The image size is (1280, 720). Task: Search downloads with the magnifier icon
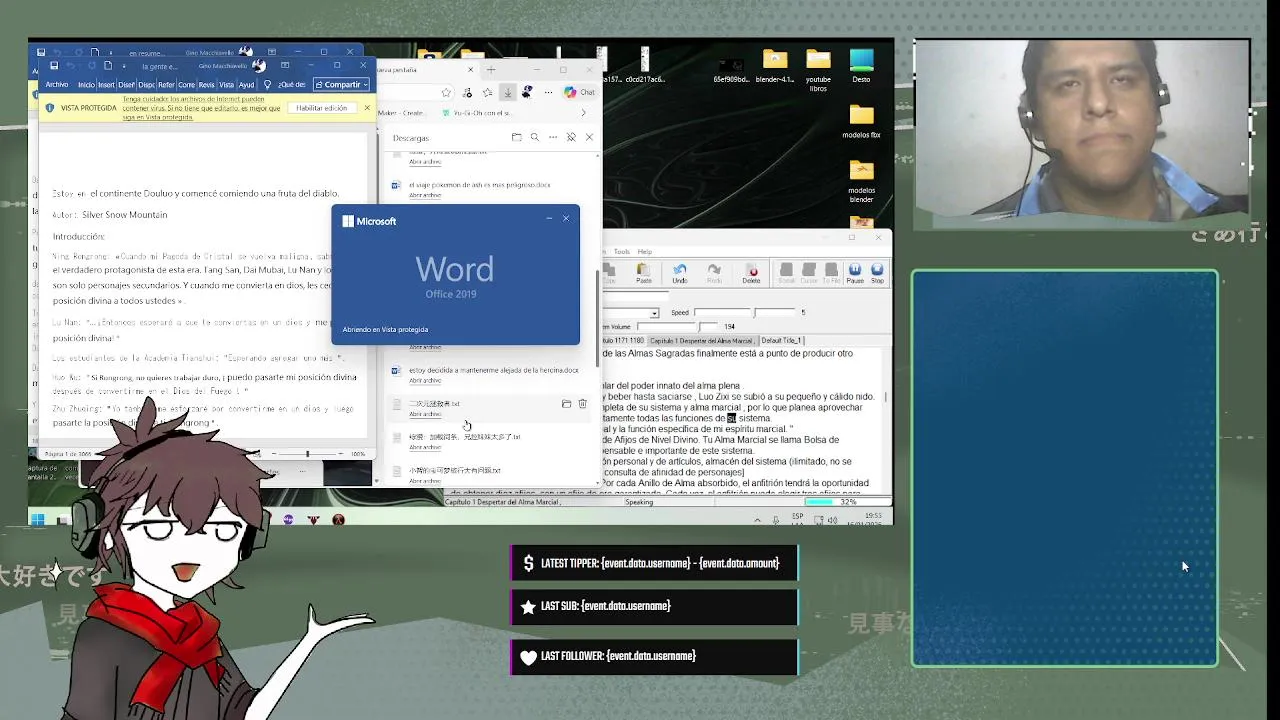click(x=534, y=137)
